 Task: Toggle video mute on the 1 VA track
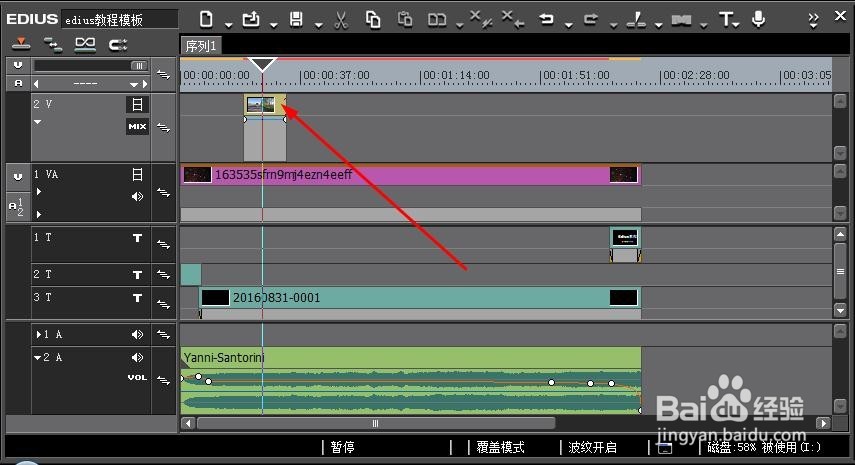pyautogui.click(x=137, y=174)
